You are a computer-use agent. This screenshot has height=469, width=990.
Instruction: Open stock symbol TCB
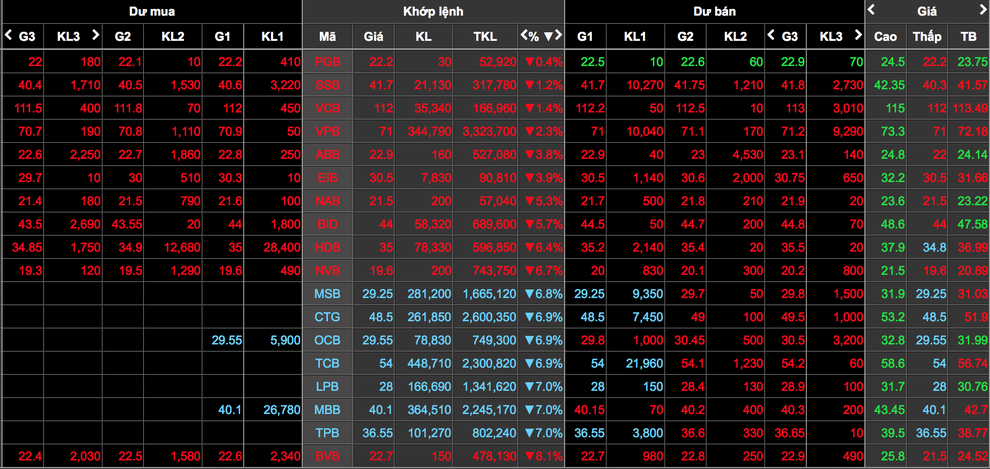[327, 364]
